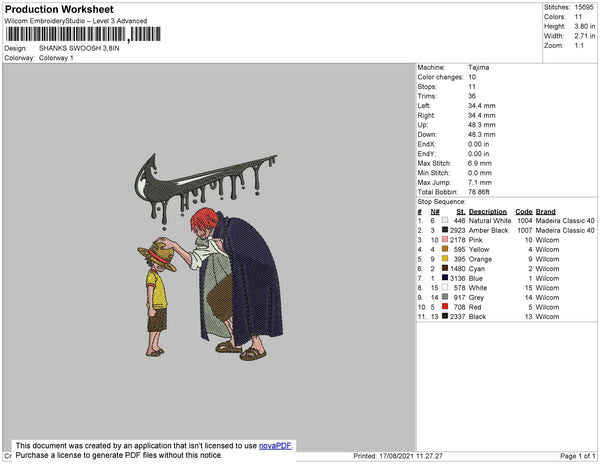Click the Width value 2.71 in
The height and width of the screenshot is (464, 600).
coord(585,36)
